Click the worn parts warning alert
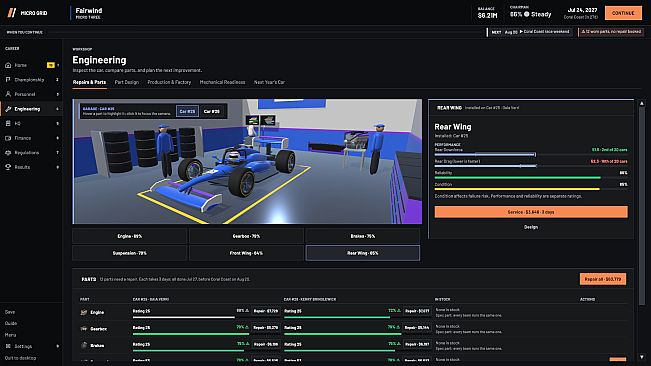 (x=611, y=32)
